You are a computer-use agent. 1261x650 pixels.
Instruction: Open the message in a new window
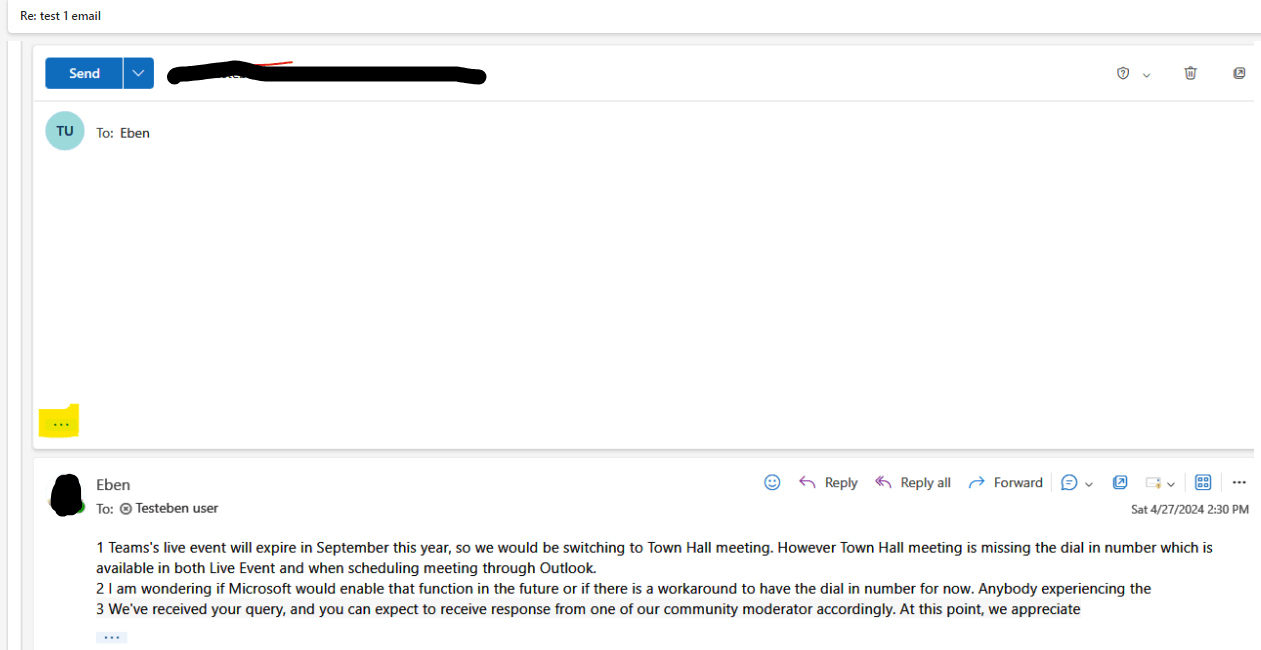[x=1120, y=482]
